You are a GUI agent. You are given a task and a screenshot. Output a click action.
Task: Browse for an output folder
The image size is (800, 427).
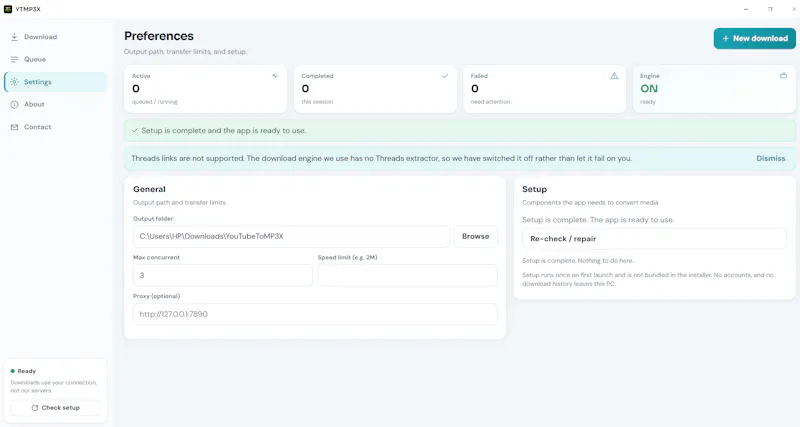476,236
